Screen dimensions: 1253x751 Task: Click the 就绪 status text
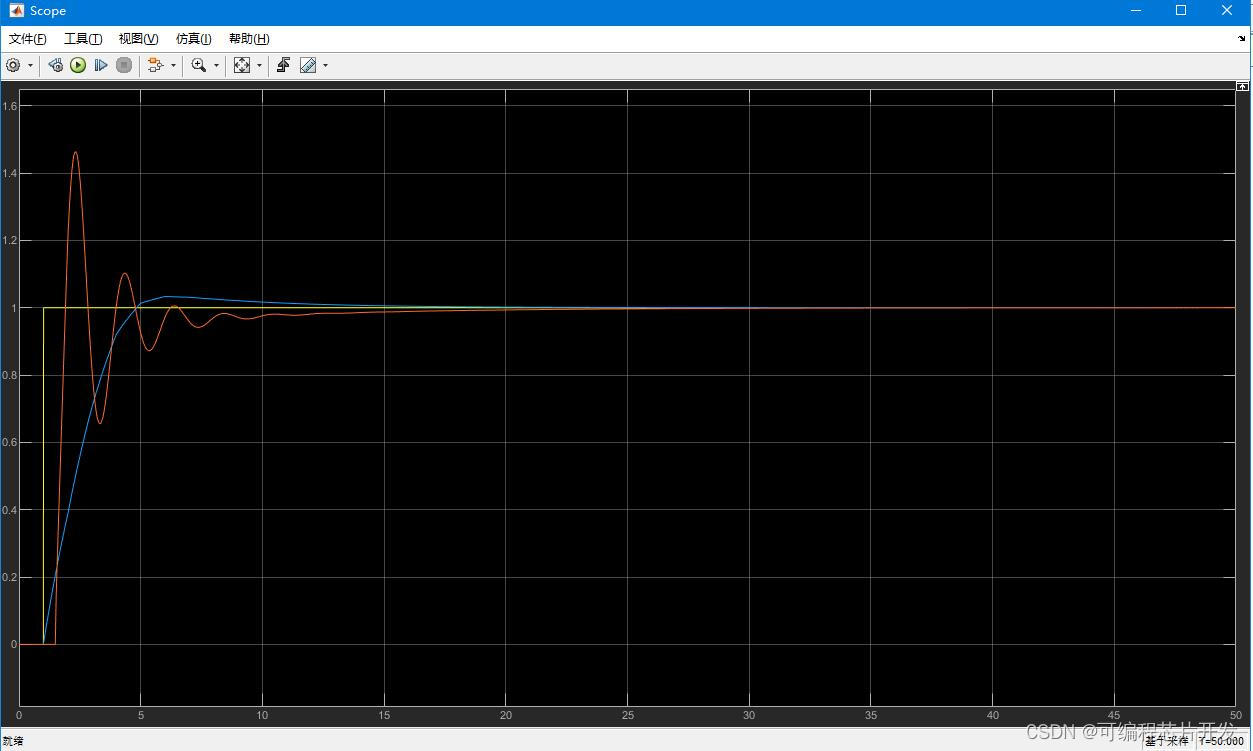pyautogui.click(x=13, y=741)
